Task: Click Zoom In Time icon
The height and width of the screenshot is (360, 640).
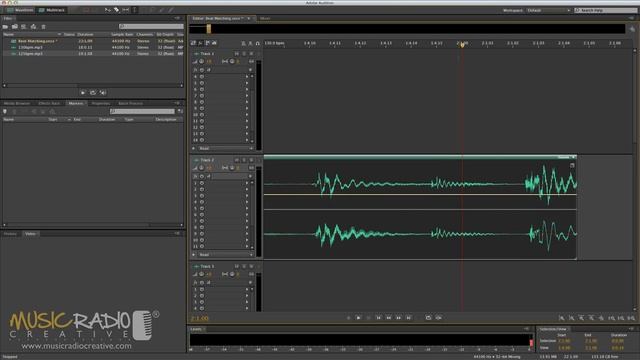Action: (x=581, y=318)
